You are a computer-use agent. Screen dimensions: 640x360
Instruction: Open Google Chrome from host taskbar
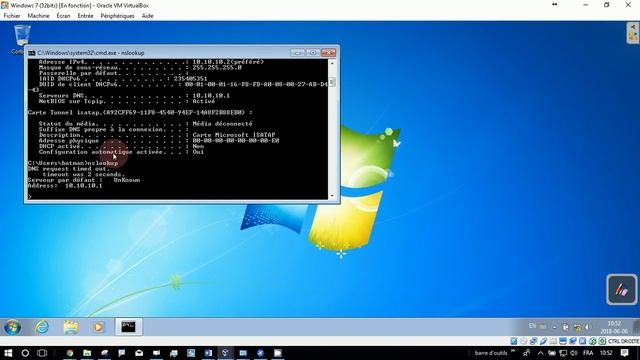tap(70, 353)
